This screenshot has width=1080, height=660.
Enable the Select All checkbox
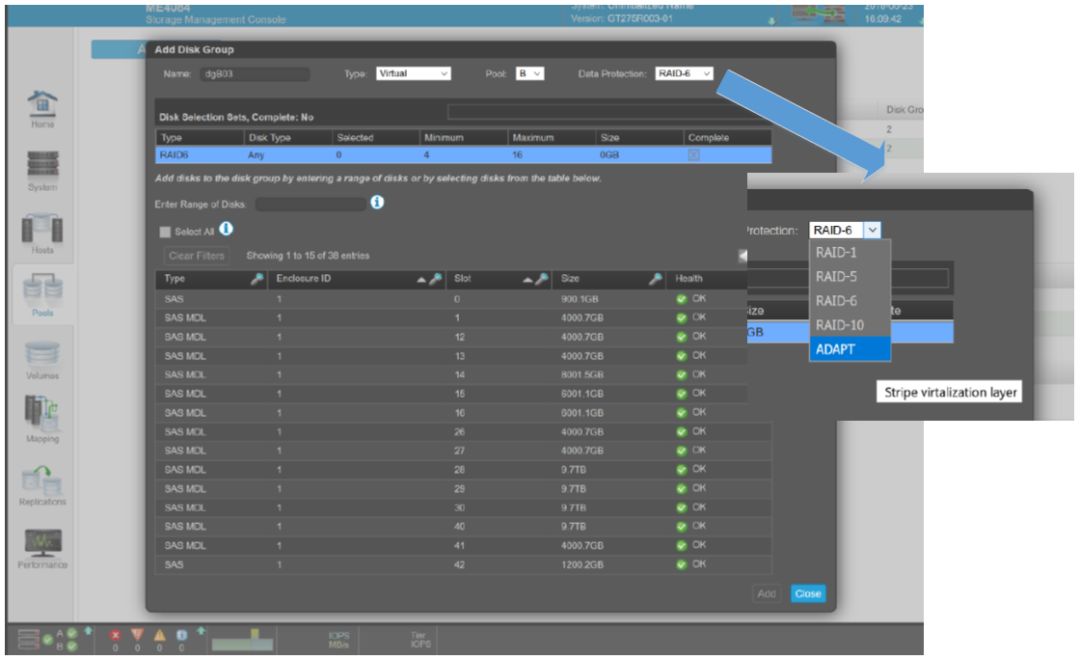[x=166, y=232]
